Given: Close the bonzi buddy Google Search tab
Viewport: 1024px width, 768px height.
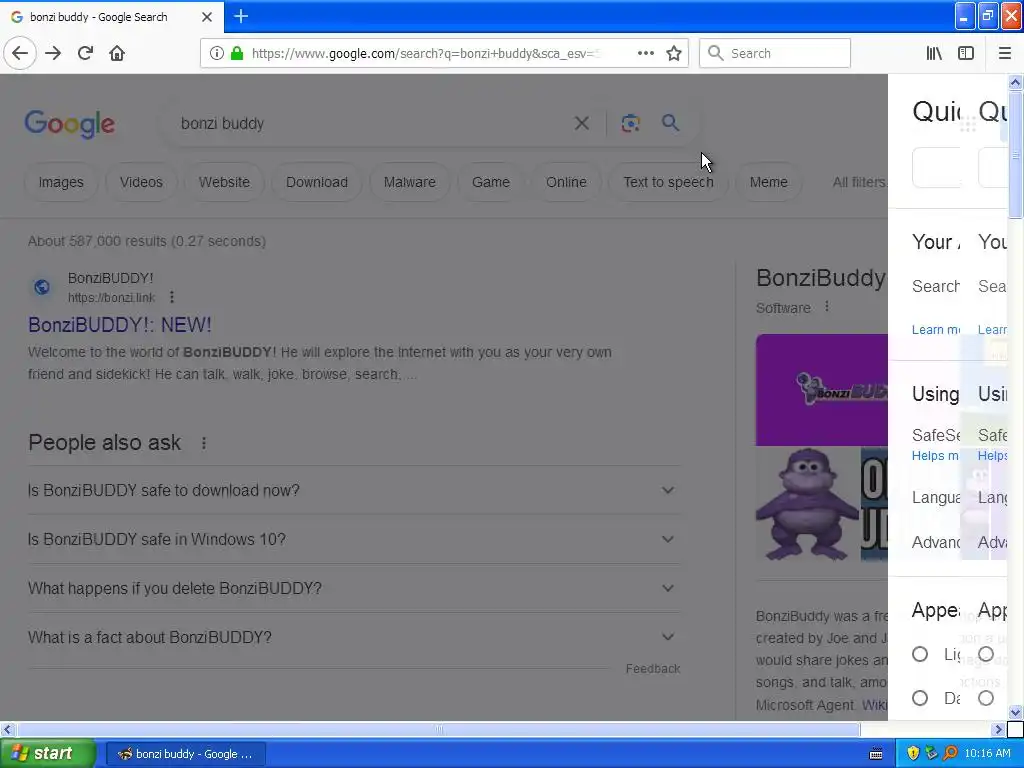Looking at the screenshot, I should (x=207, y=17).
